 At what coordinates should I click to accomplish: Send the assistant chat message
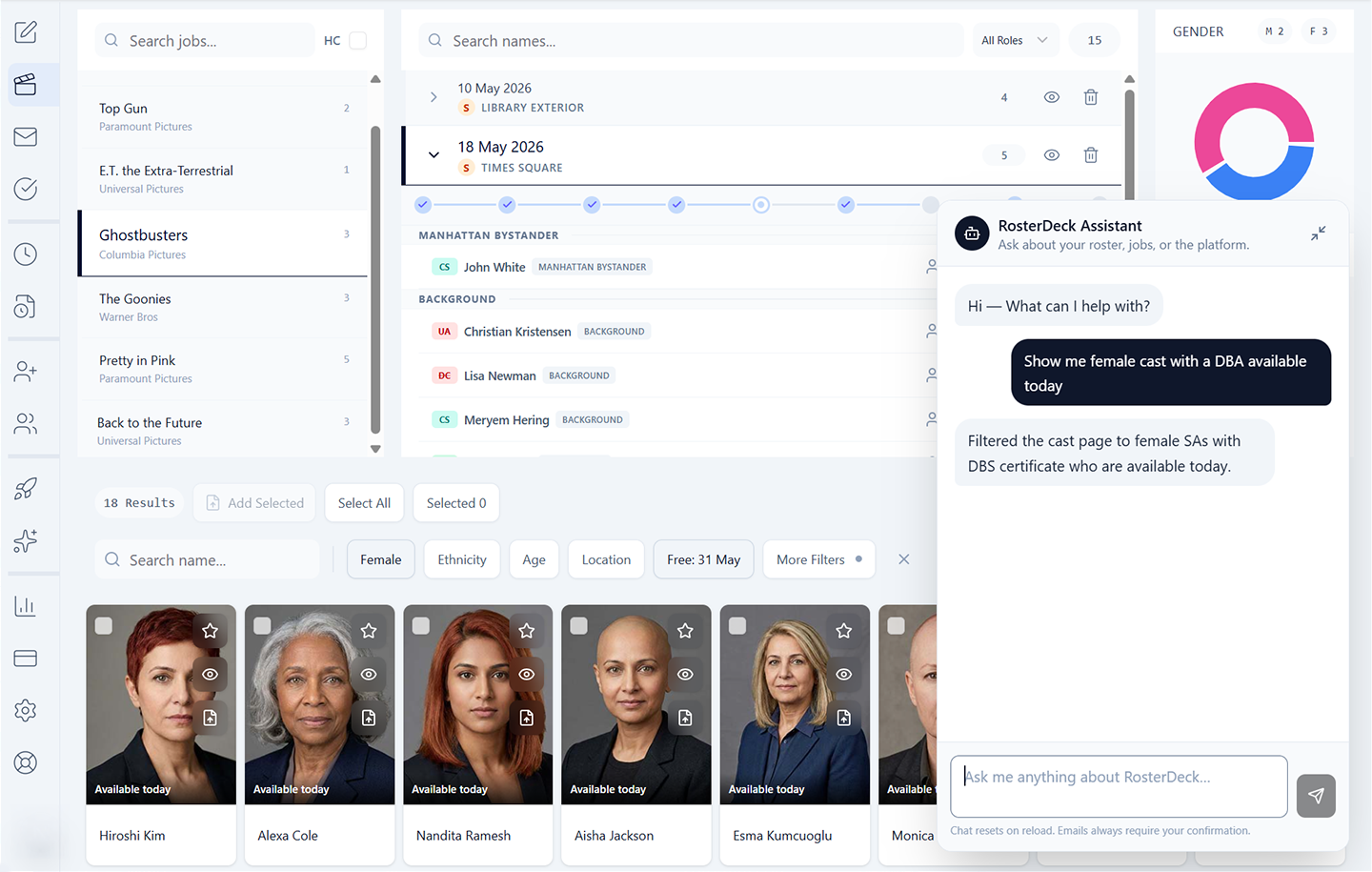pos(1316,796)
